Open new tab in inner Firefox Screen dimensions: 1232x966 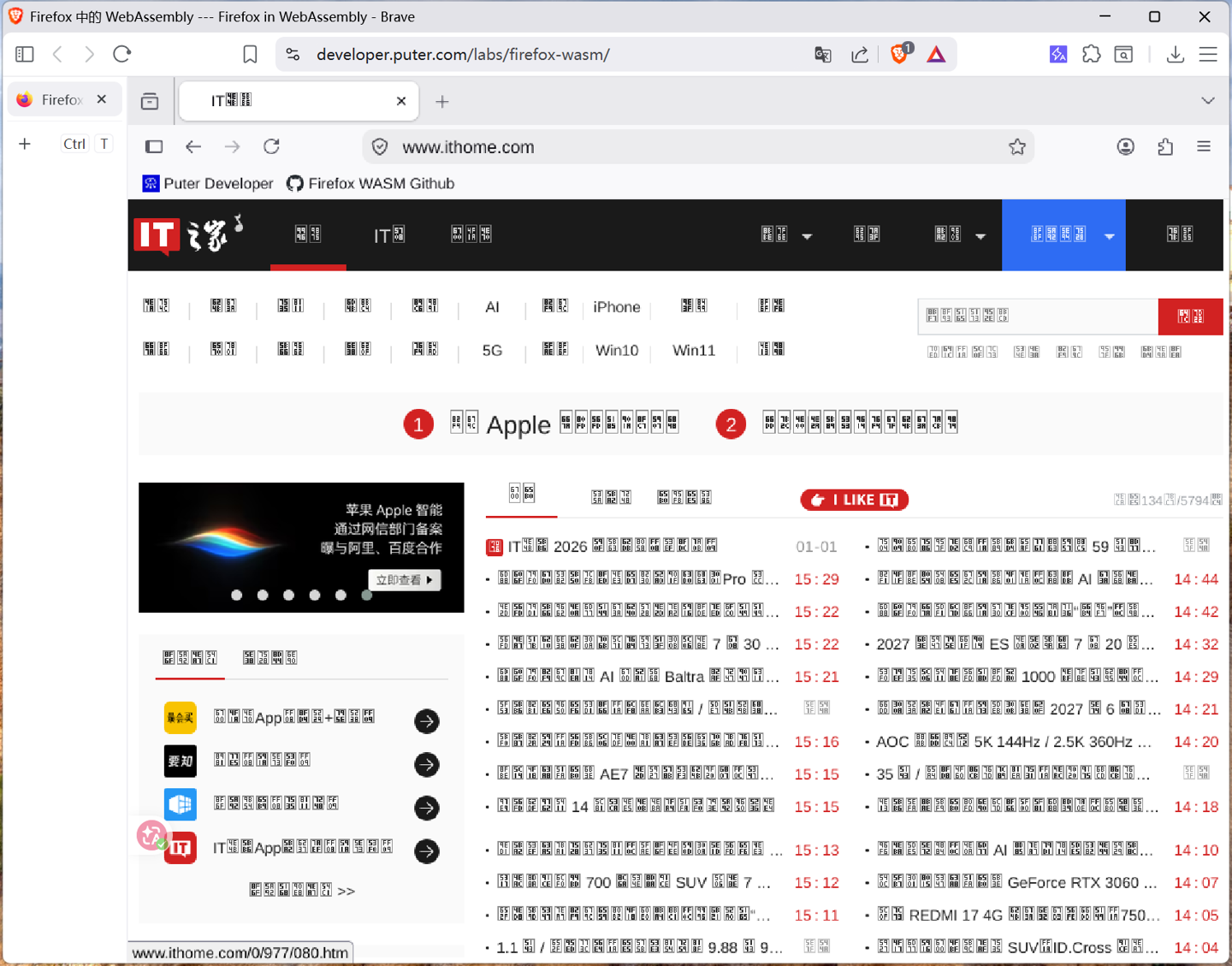pos(442,102)
